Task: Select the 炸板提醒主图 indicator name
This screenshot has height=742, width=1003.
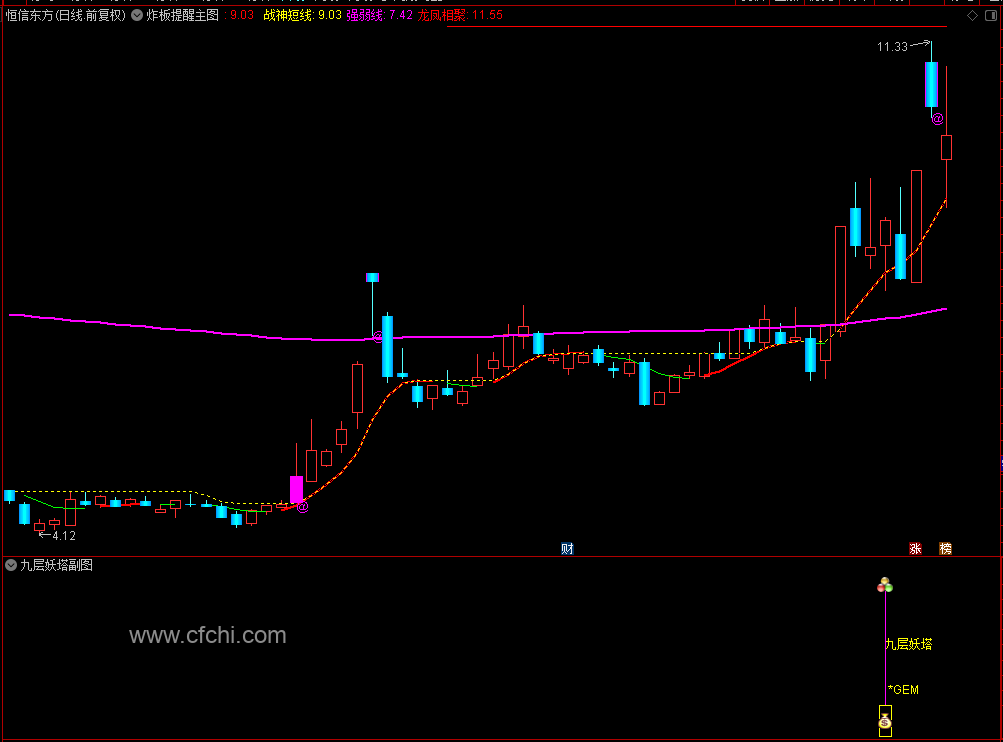Action: point(182,15)
